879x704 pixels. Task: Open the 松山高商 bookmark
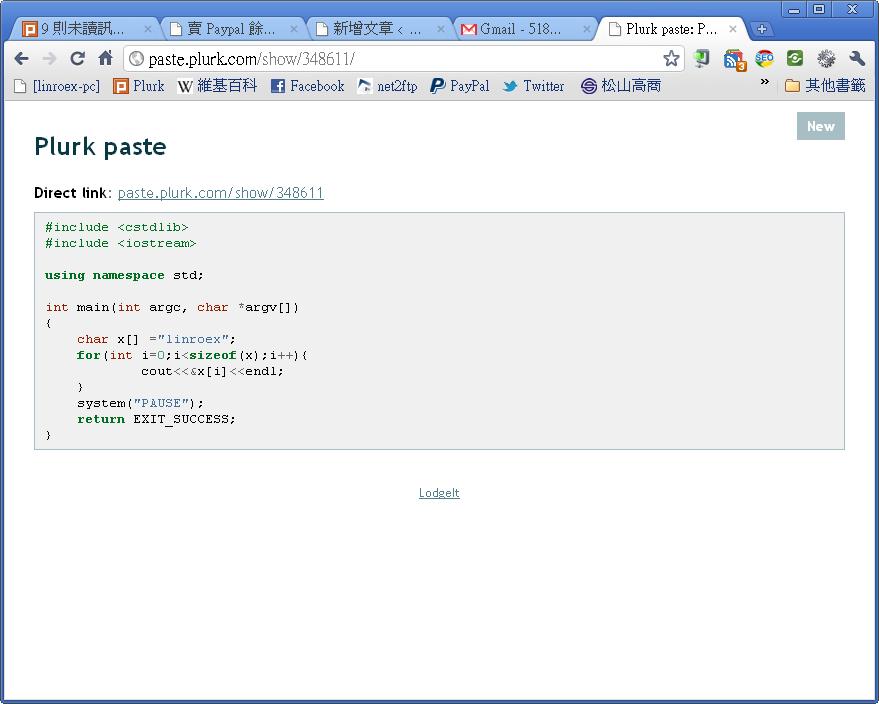point(621,86)
